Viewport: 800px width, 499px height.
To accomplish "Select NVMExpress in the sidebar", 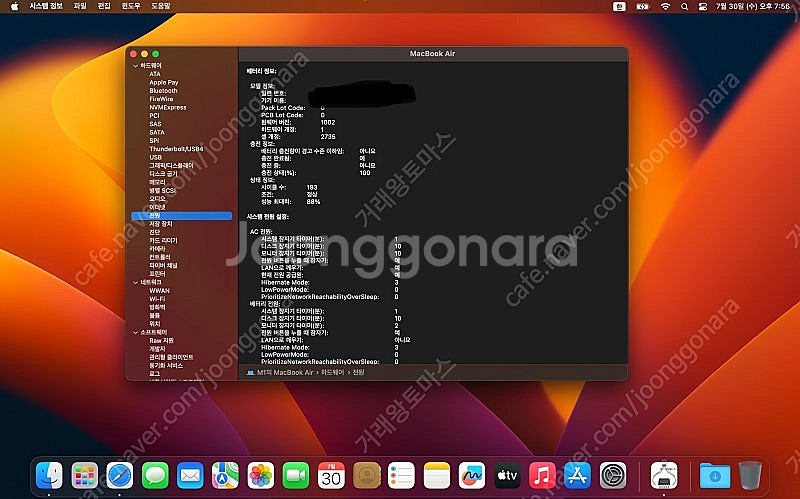I will pos(168,107).
